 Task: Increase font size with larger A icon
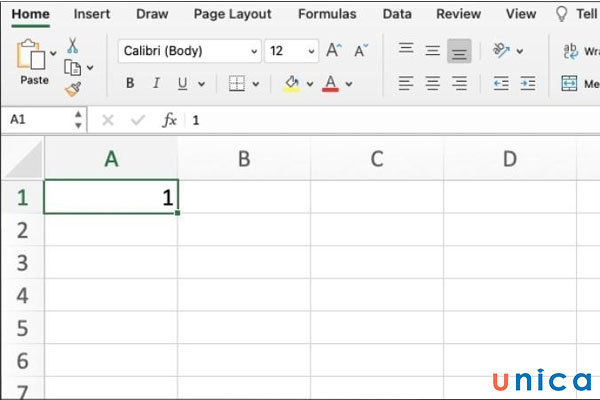click(334, 51)
